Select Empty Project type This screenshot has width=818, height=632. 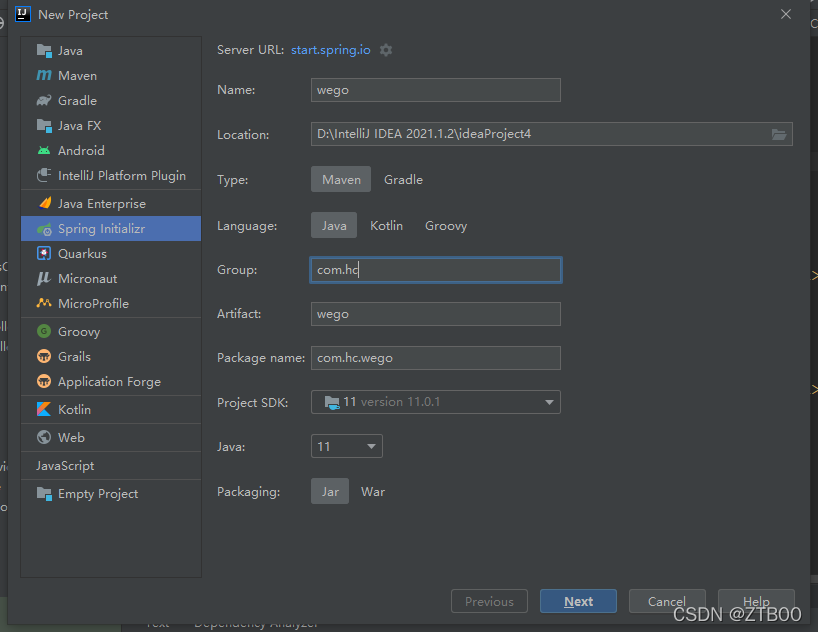[x=111, y=494]
